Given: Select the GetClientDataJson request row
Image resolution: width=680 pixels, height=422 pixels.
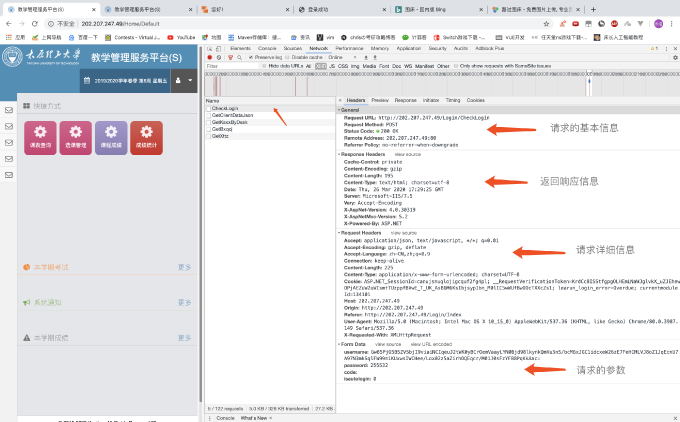Looking at the screenshot, I should 270,115.
